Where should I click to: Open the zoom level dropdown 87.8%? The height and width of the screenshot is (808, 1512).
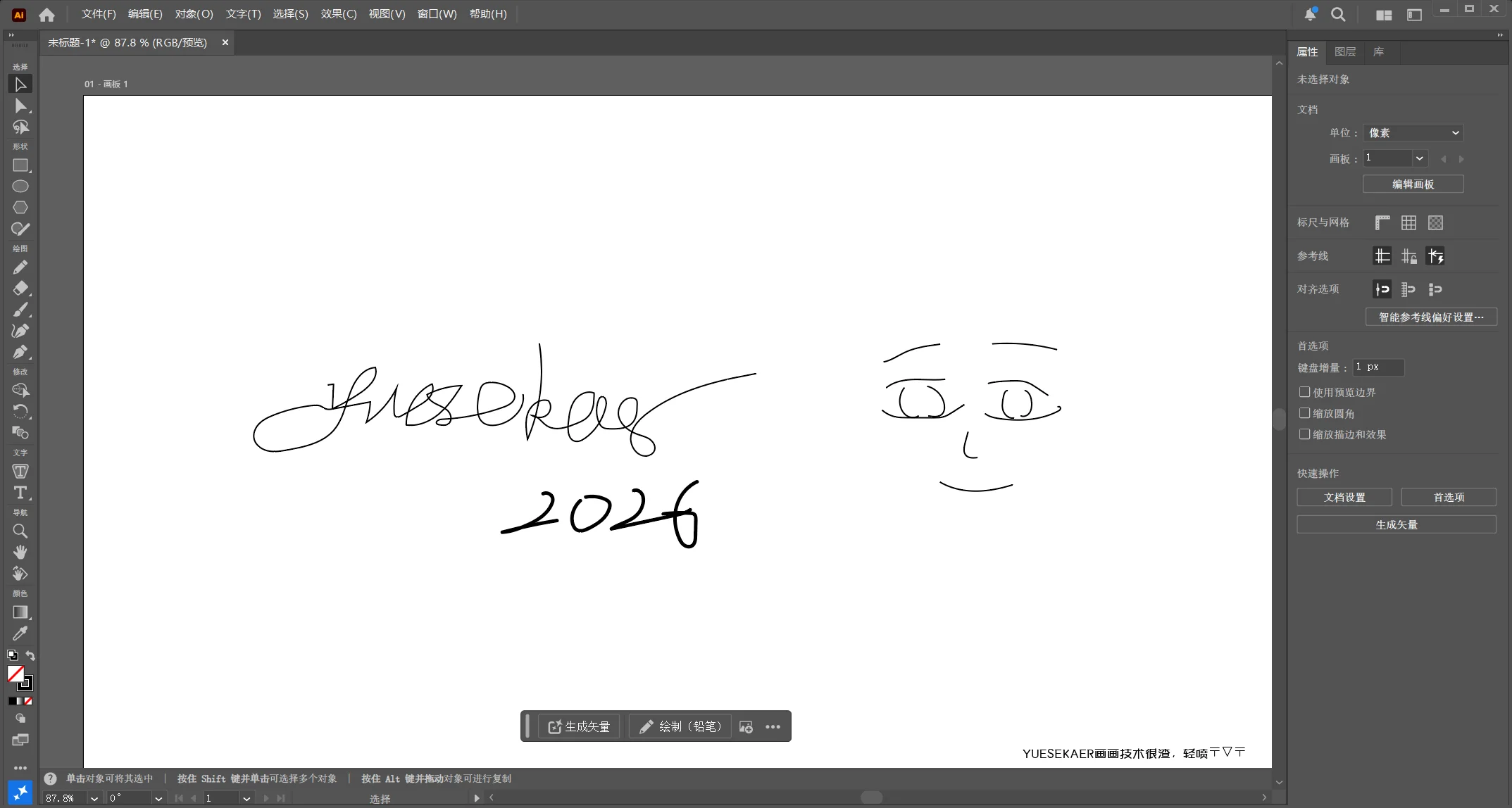pos(94,798)
